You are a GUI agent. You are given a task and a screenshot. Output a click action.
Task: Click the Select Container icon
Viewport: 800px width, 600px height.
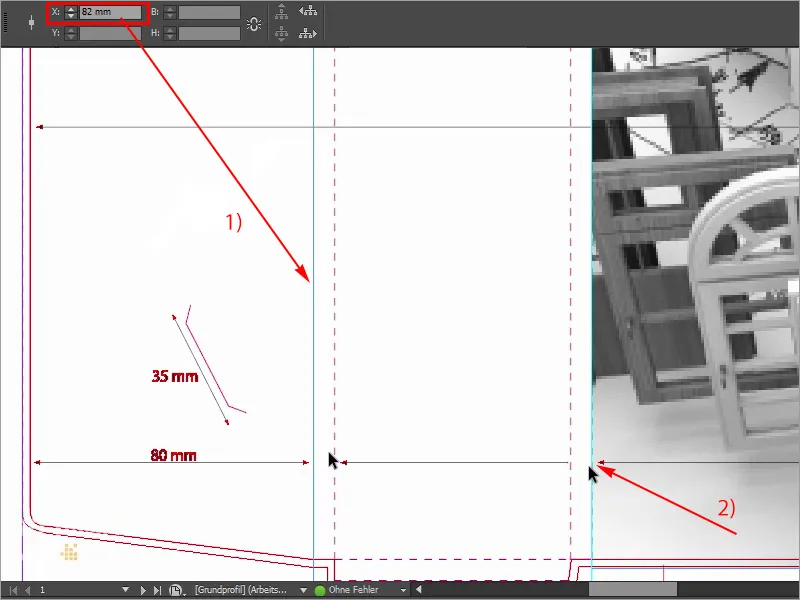tap(282, 11)
